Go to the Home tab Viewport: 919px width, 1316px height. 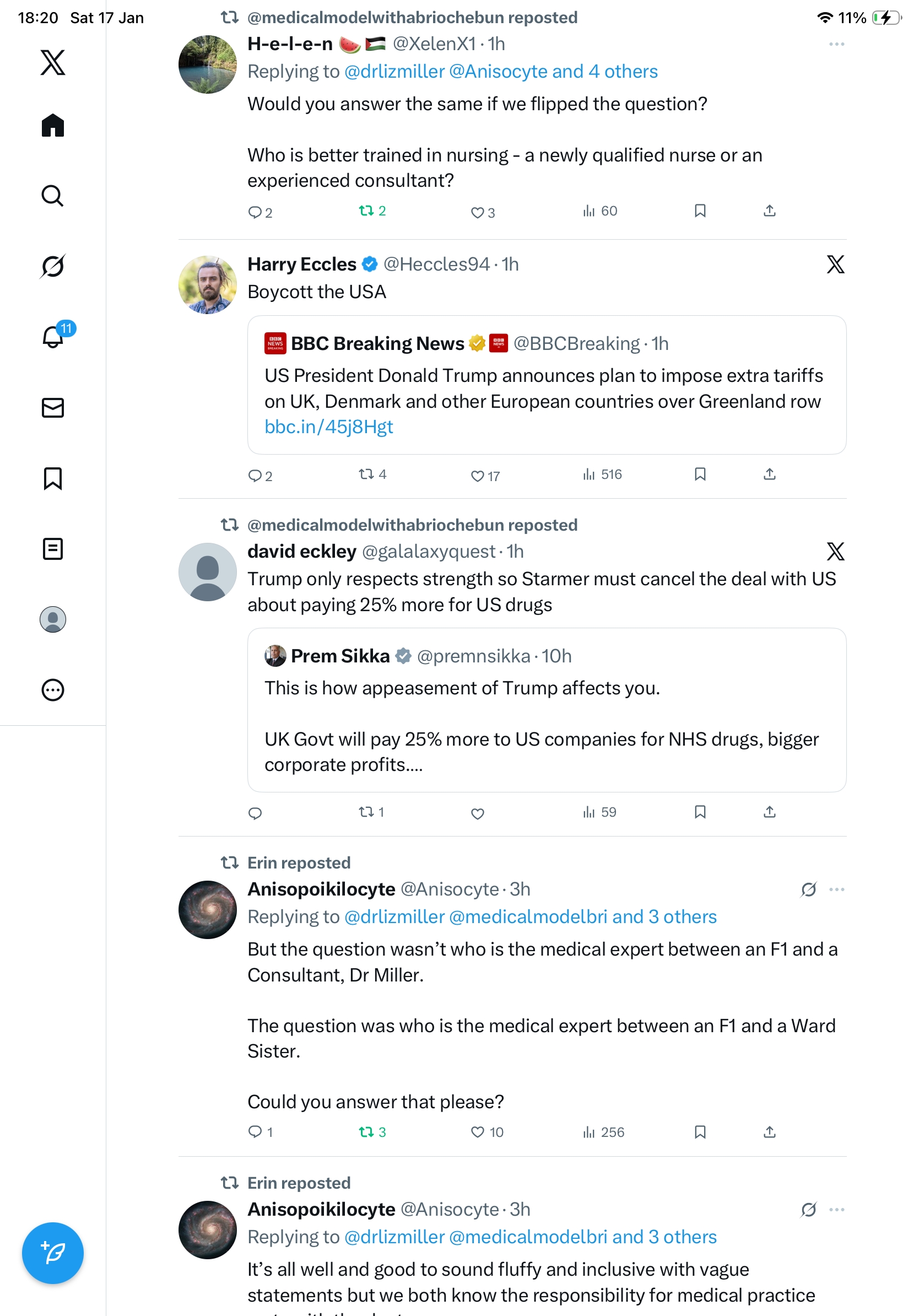[x=53, y=125]
